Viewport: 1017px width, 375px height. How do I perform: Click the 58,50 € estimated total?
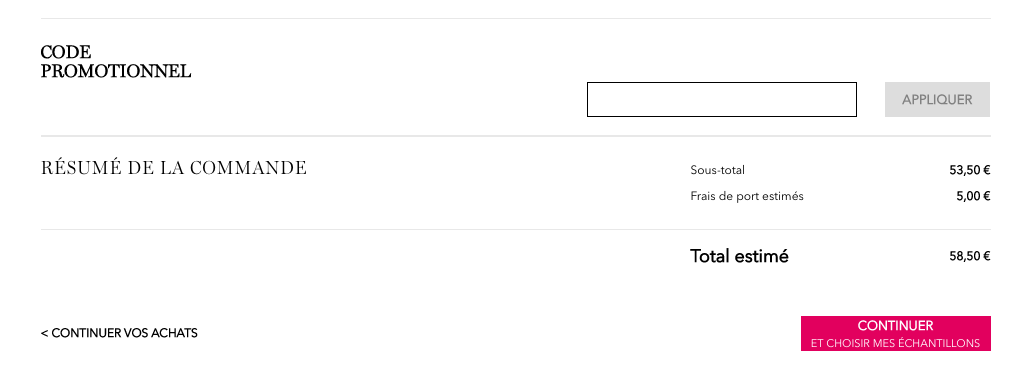click(970, 256)
